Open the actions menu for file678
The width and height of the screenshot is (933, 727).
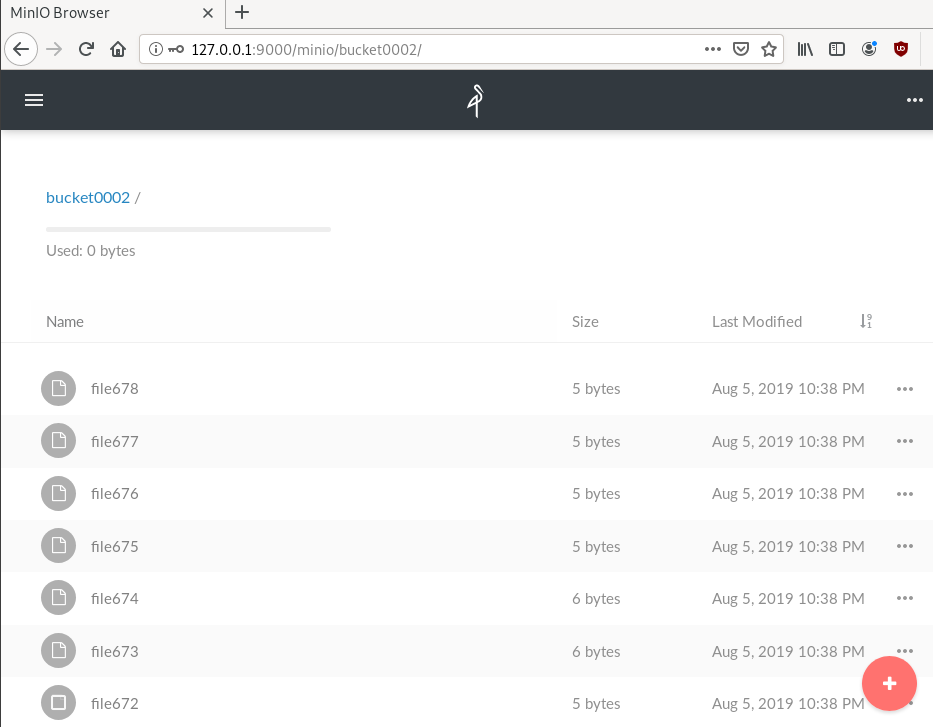(x=904, y=388)
